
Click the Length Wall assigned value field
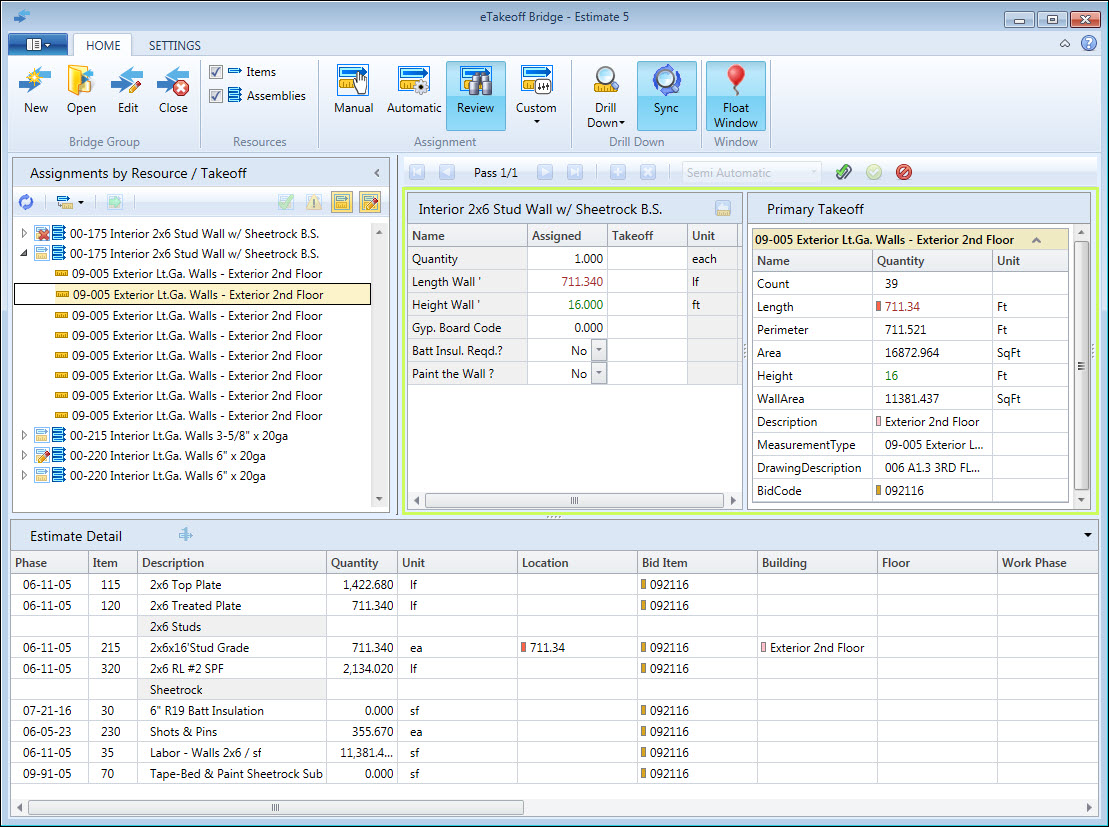tap(567, 282)
